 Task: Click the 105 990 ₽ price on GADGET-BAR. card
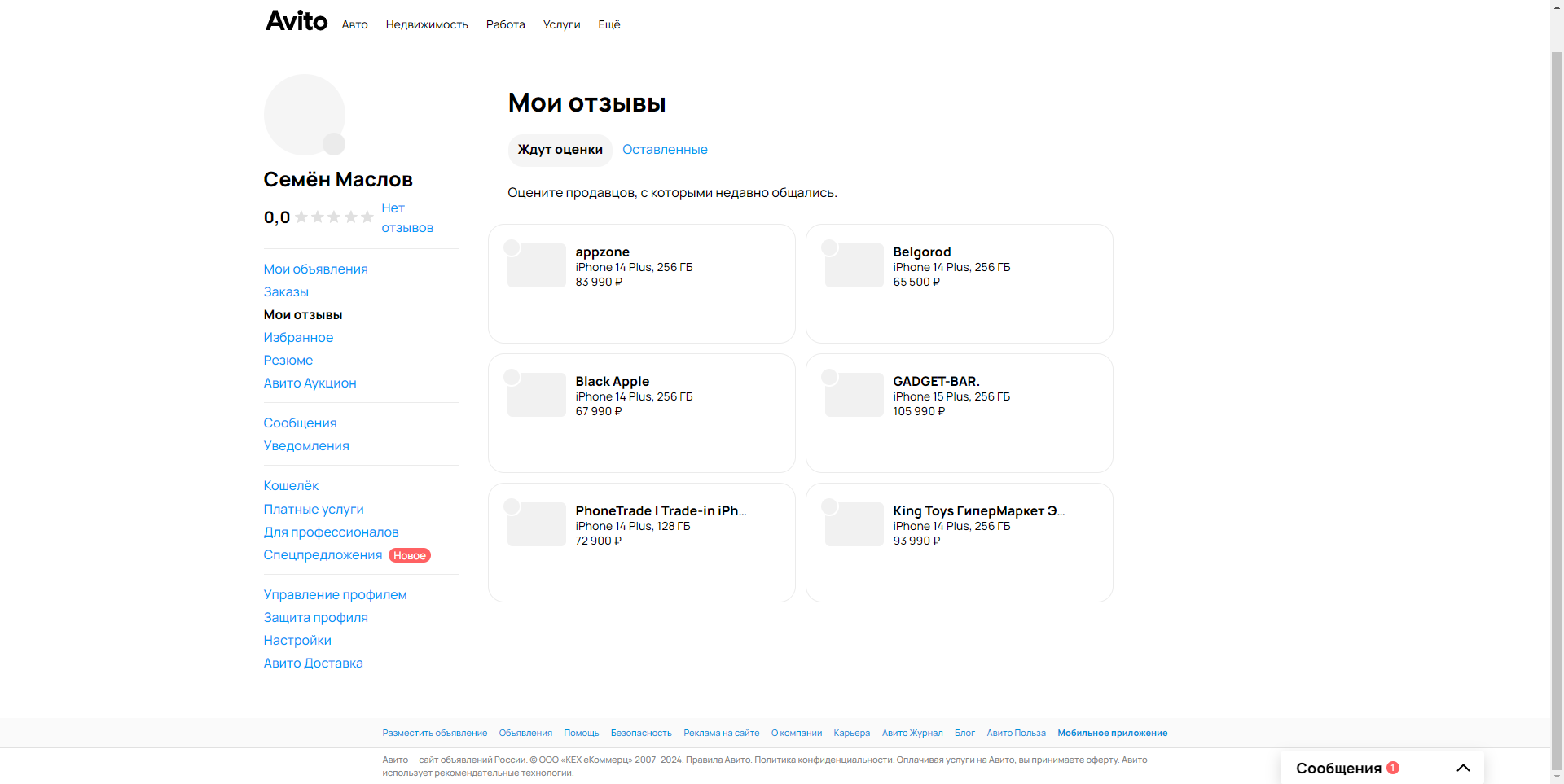919,412
